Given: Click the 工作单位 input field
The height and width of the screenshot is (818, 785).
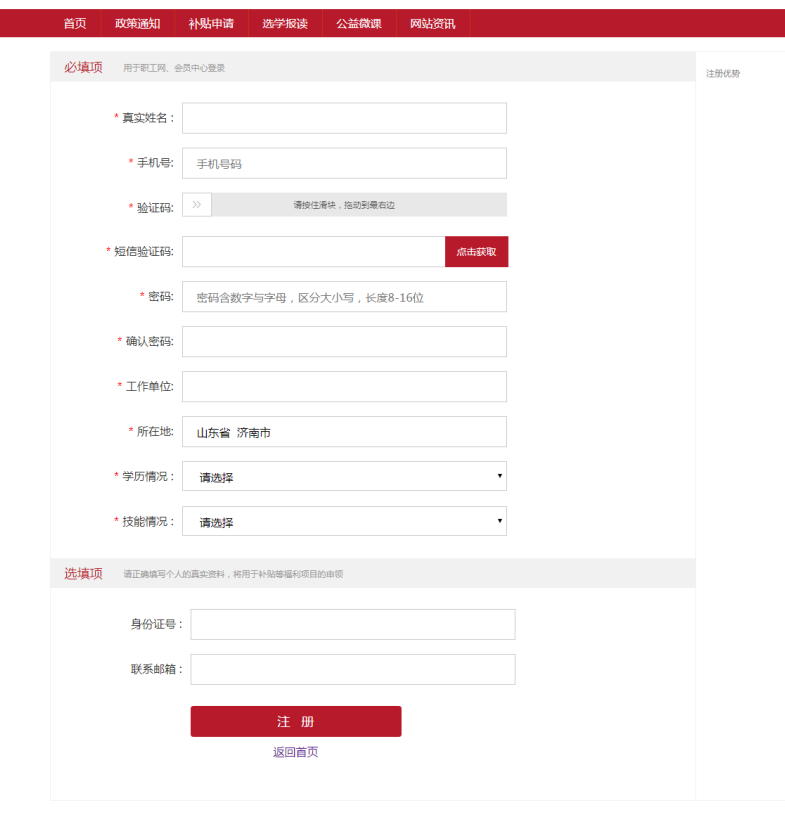Looking at the screenshot, I should (344, 387).
